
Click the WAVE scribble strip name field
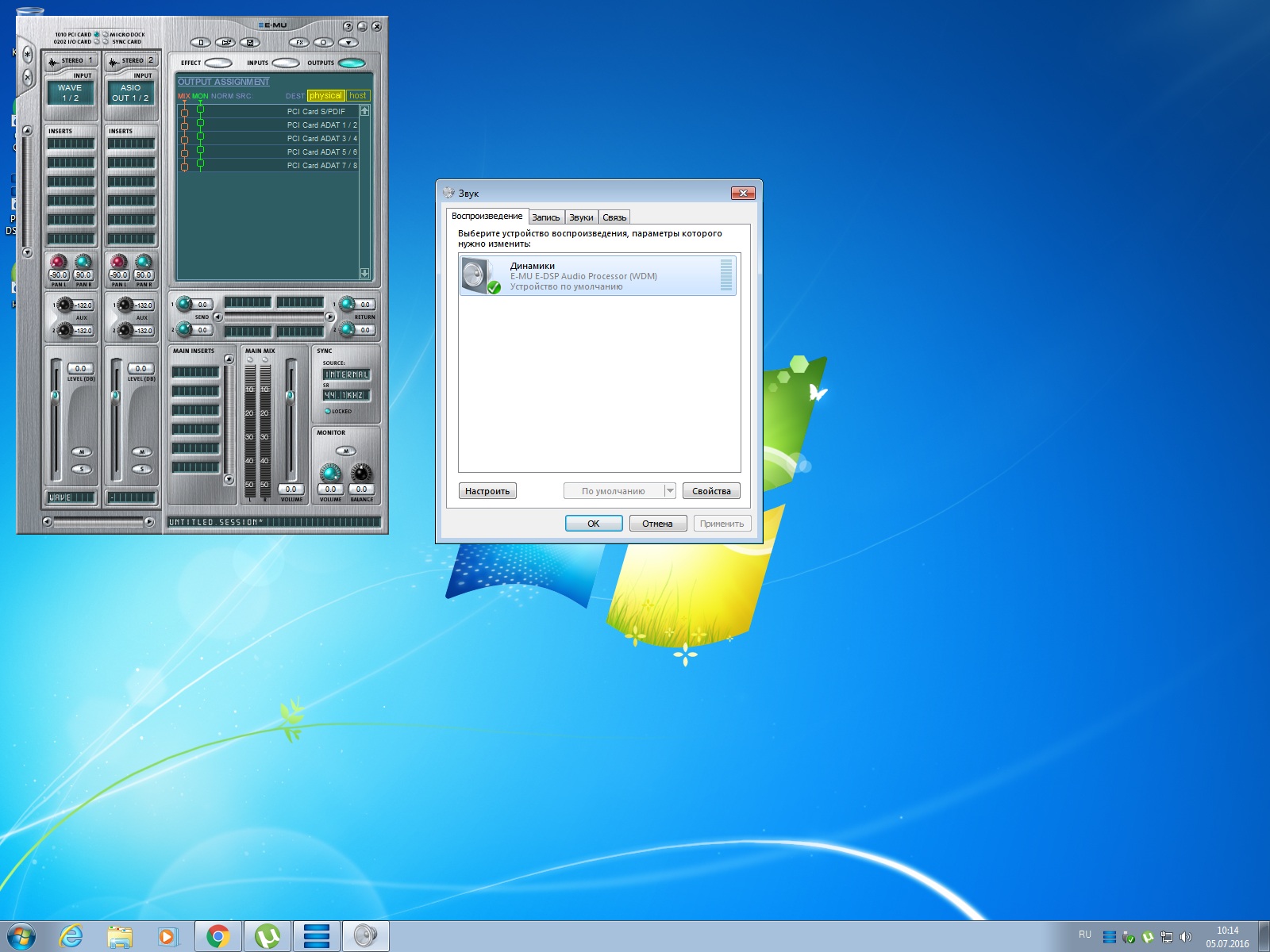click(71, 497)
